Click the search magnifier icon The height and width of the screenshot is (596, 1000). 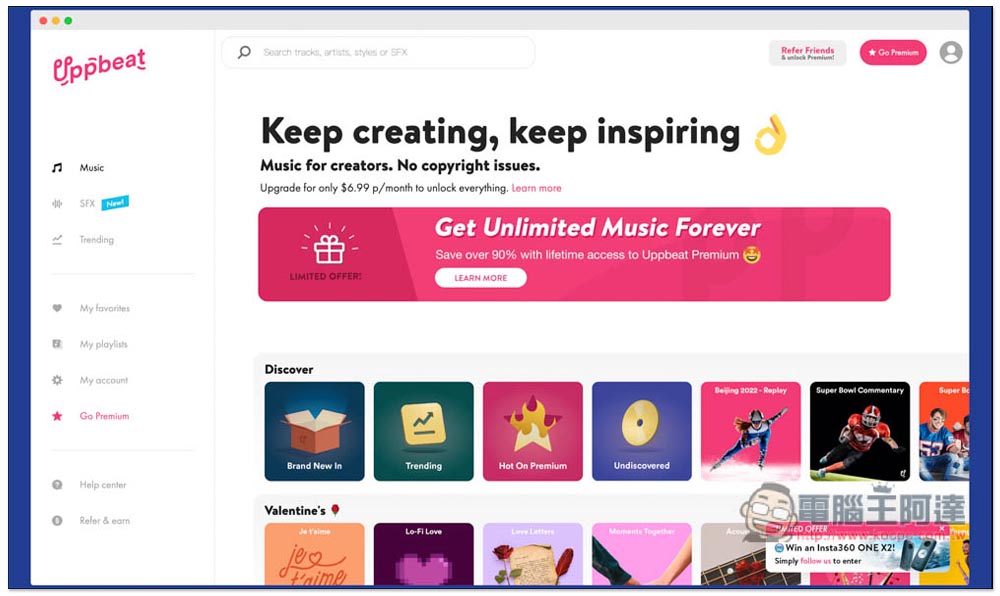(x=244, y=52)
